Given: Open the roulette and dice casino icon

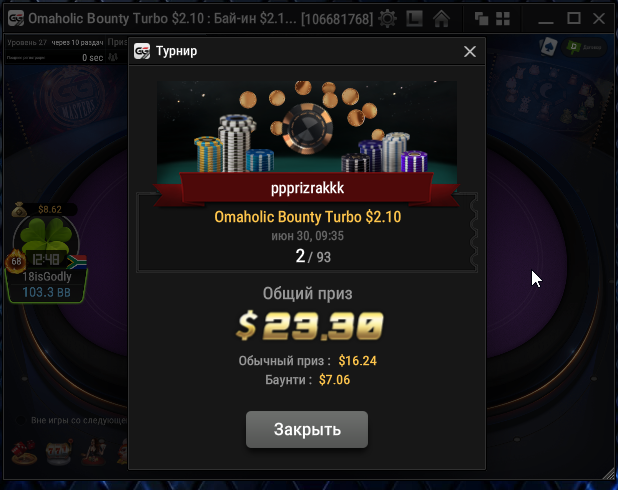Looking at the screenshot, I should coord(24,452).
